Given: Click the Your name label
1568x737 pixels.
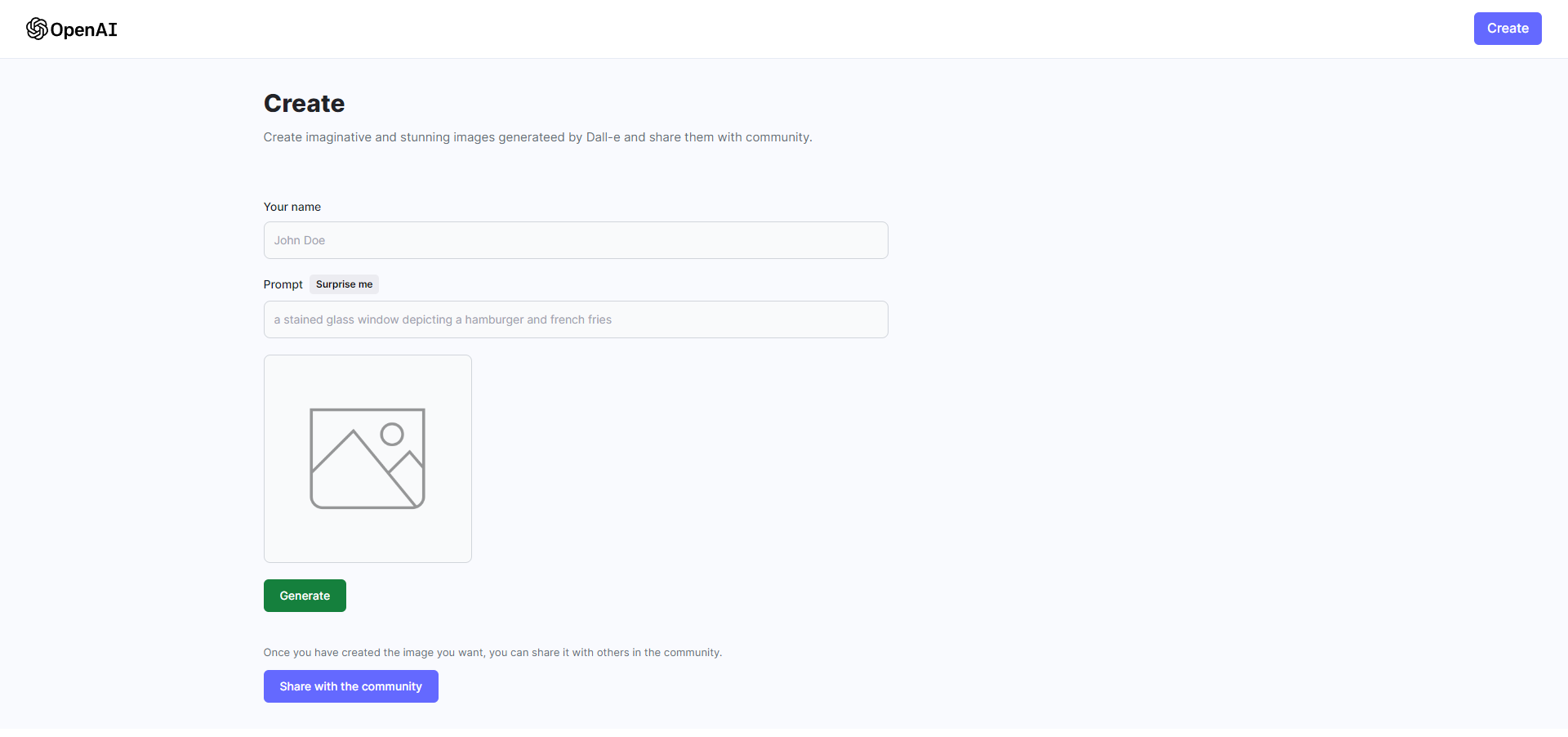Looking at the screenshot, I should 292,207.
